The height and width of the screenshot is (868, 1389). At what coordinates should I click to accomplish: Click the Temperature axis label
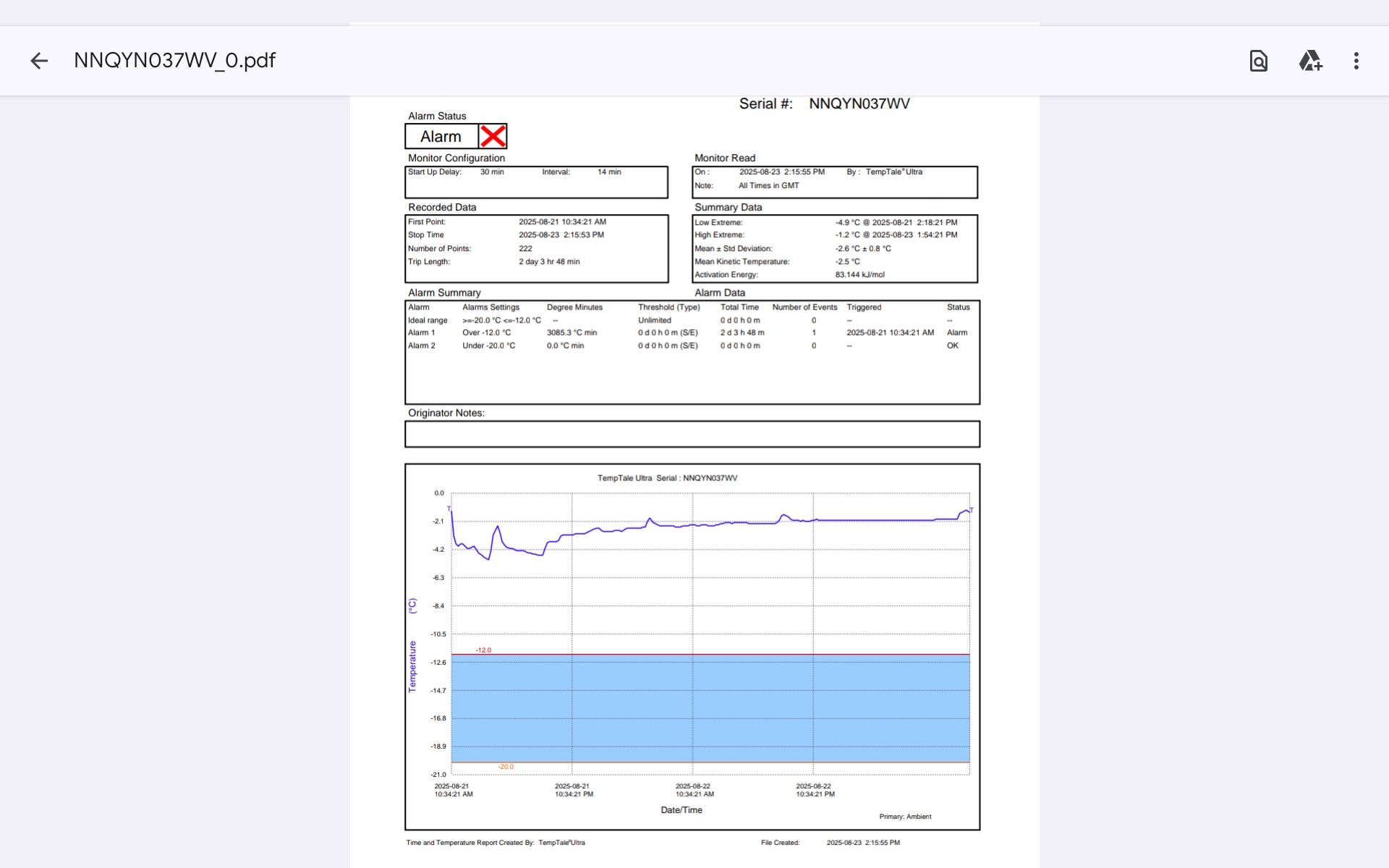tap(412, 665)
